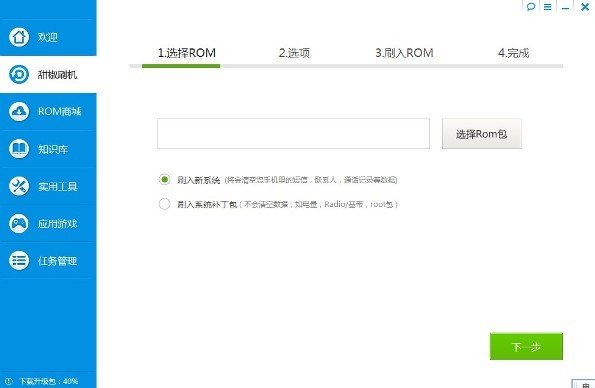The image size is (595, 388).
Task: Click the green 下一步 button
Action: pos(526,346)
